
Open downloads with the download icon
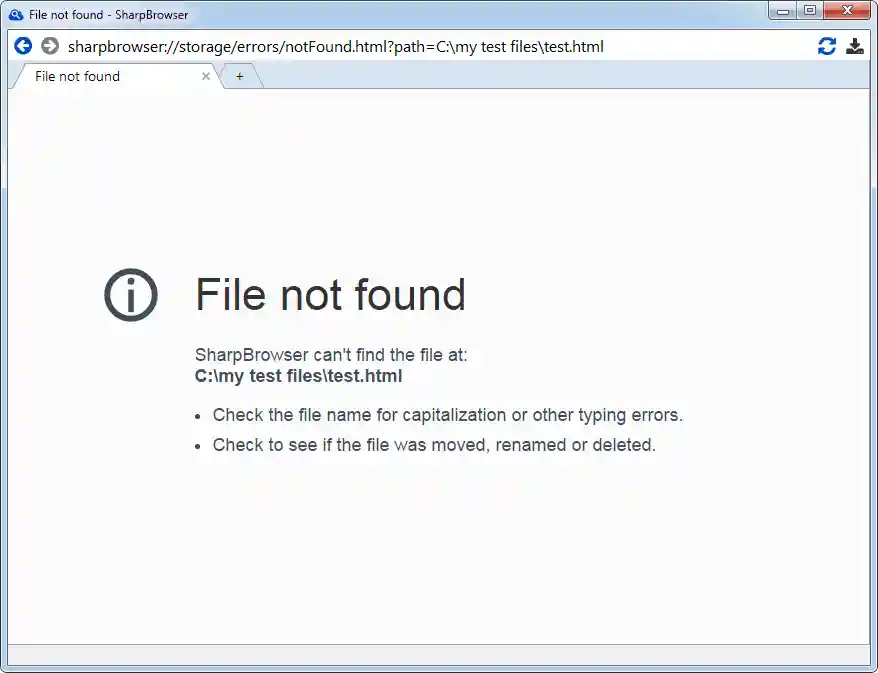854,46
